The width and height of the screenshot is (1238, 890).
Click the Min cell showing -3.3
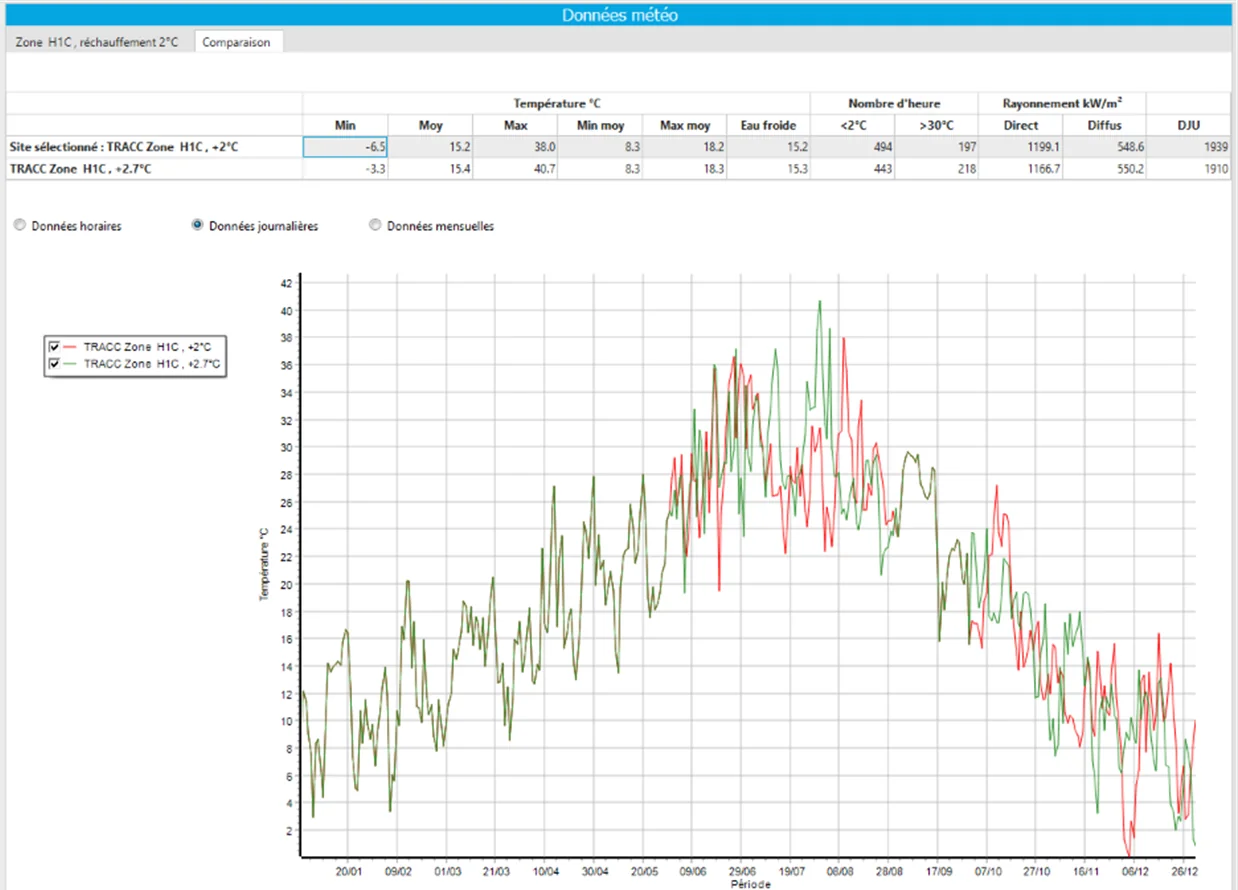coord(345,169)
